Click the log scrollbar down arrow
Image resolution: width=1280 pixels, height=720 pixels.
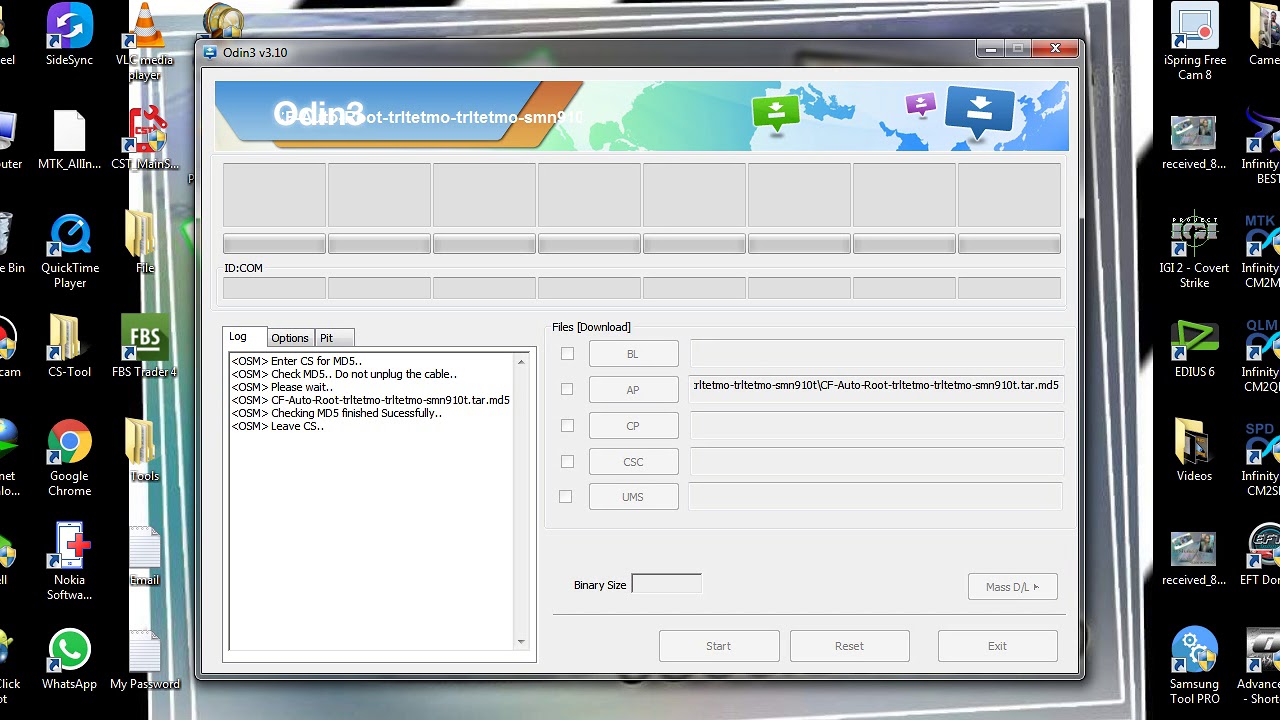521,642
